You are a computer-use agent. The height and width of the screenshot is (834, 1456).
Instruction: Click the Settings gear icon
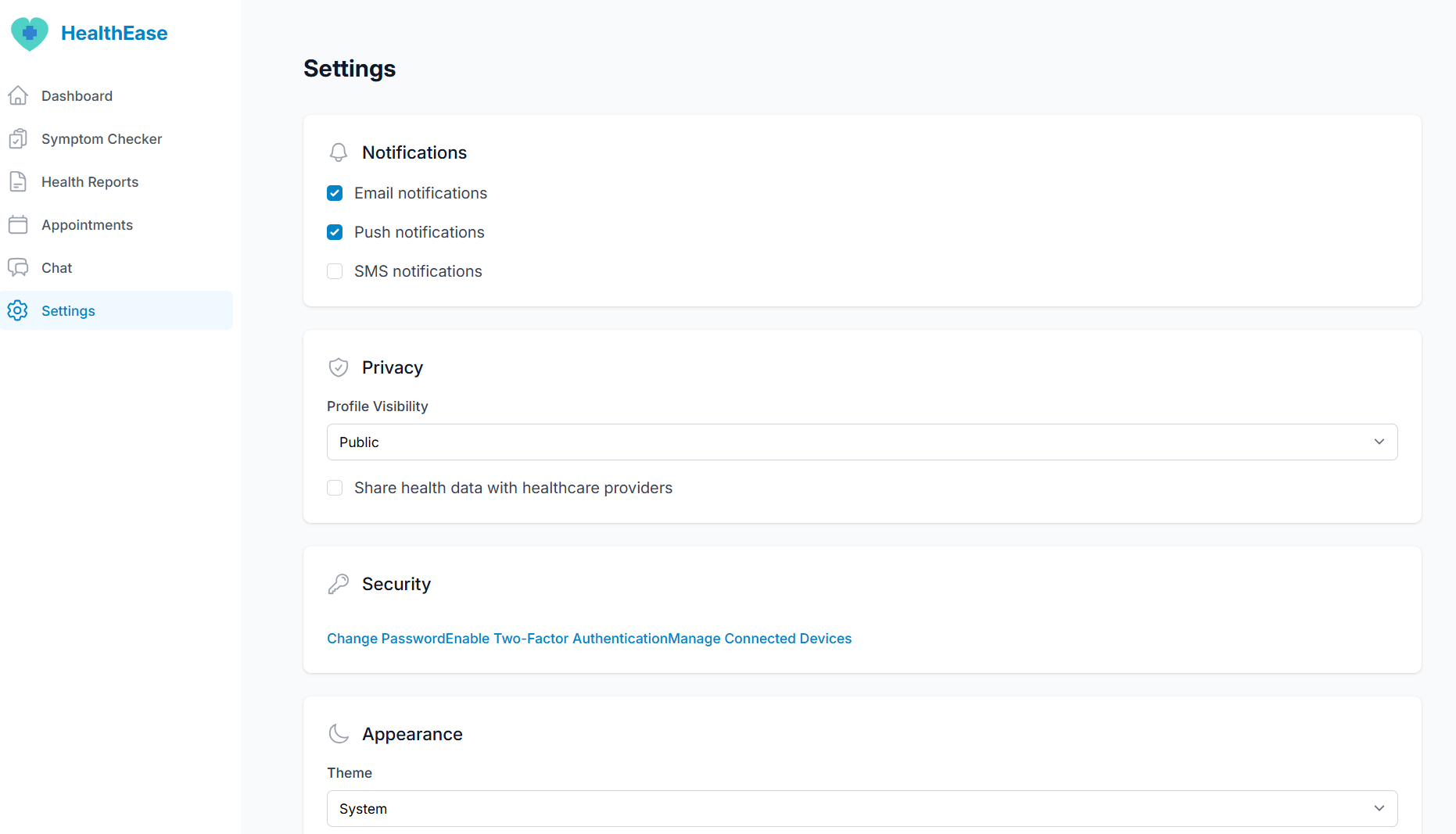click(x=18, y=310)
